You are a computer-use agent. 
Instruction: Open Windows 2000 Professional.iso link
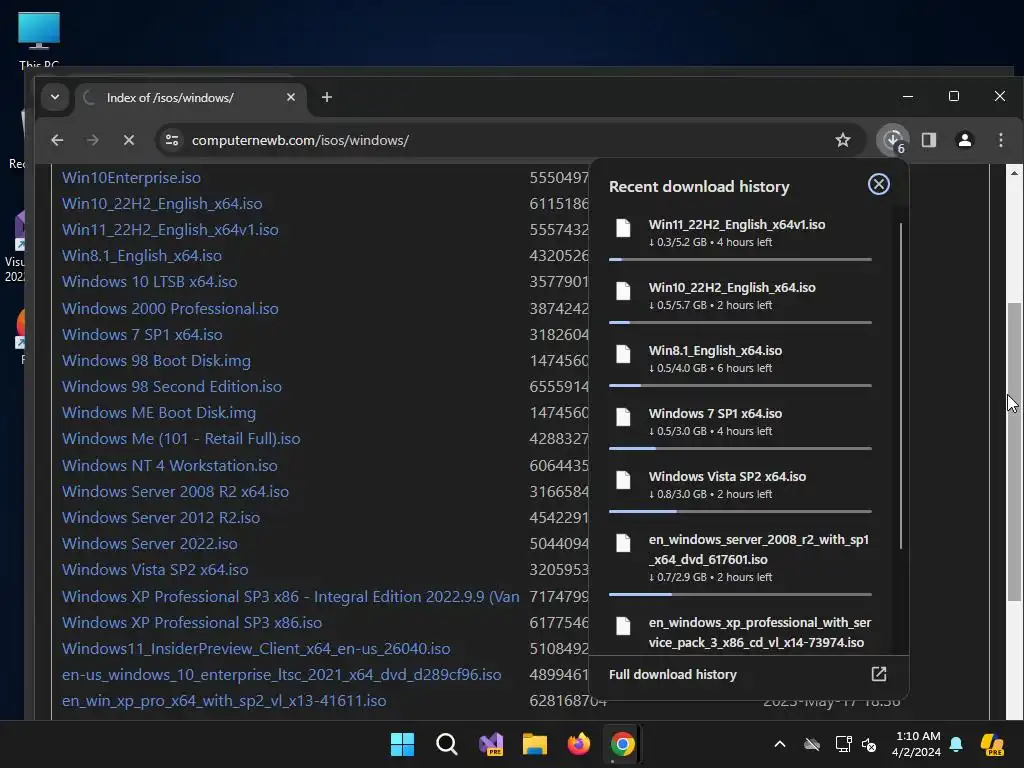click(x=170, y=308)
